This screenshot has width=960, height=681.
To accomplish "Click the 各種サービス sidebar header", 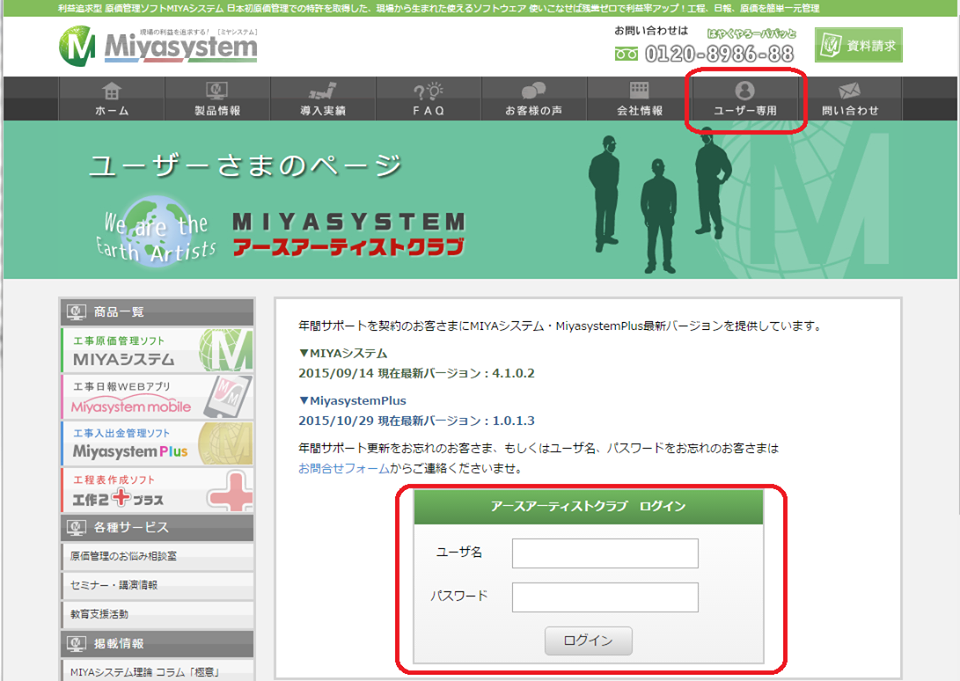I will point(157,527).
